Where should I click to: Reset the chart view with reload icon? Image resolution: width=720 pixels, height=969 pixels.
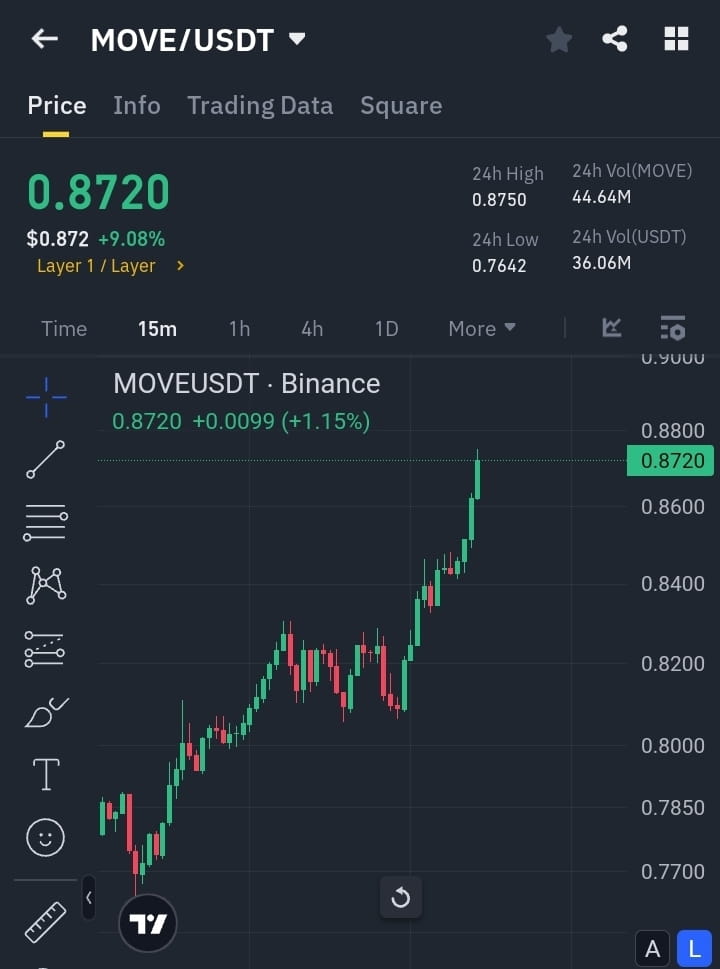point(400,897)
